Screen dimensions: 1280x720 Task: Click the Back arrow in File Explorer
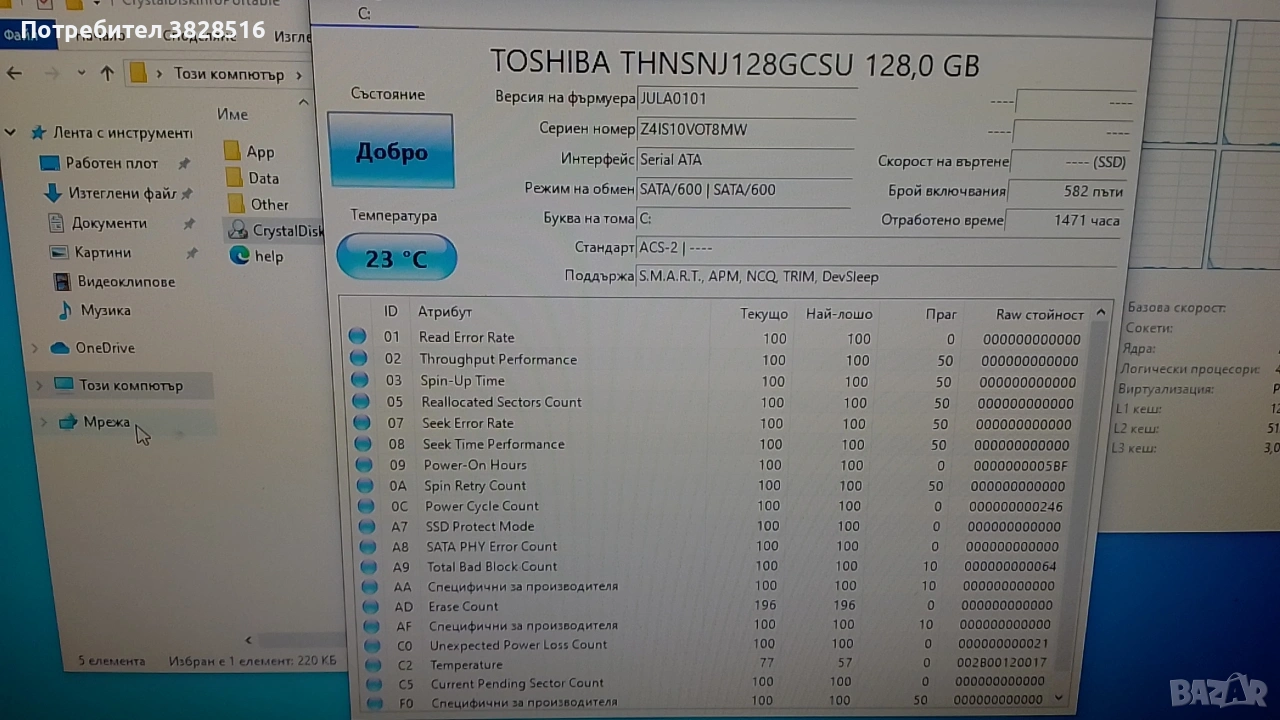pos(14,73)
